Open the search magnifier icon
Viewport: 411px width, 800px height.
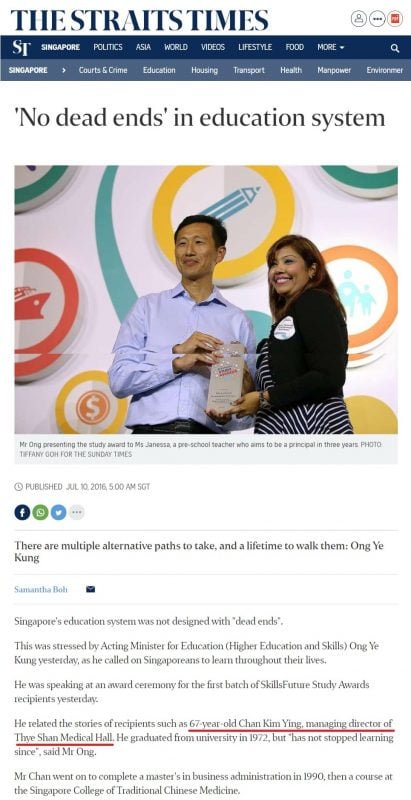(x=395, y=48)
